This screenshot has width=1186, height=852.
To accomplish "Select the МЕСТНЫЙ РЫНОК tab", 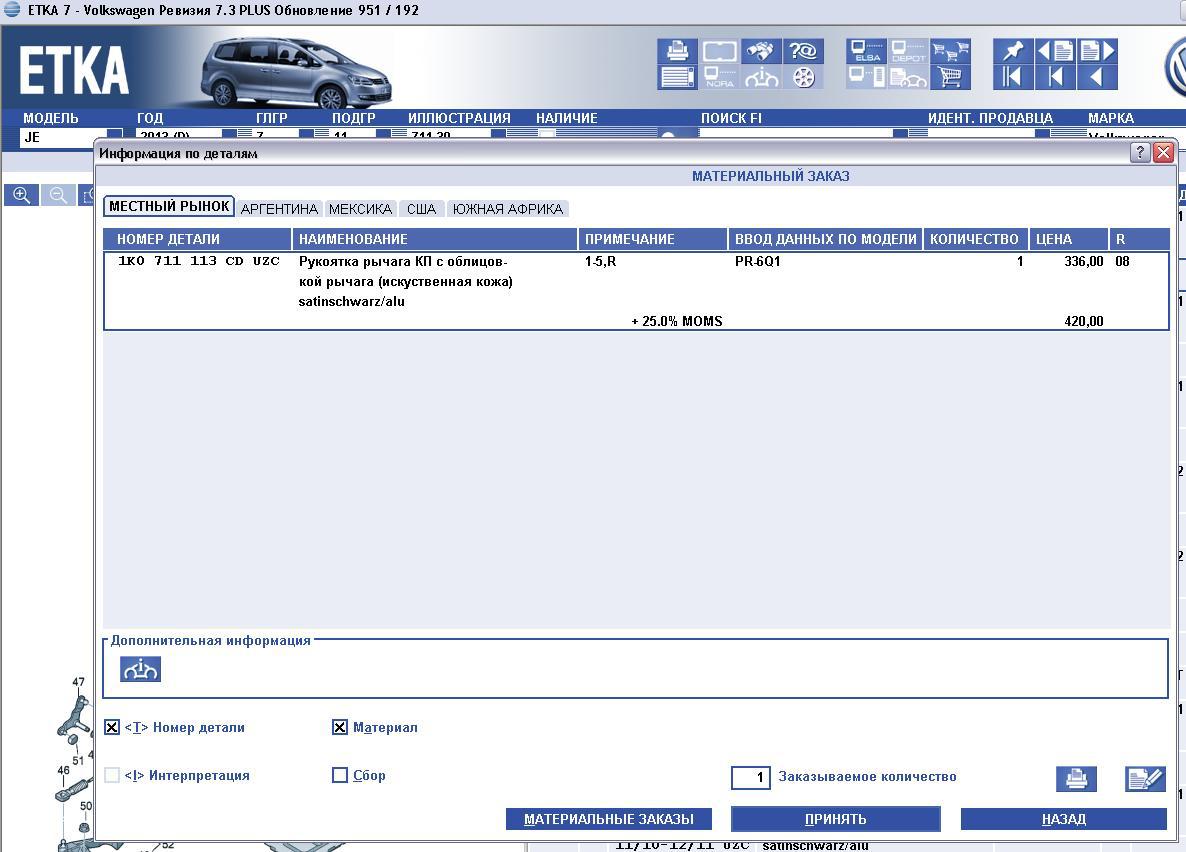I will (169, 207).
